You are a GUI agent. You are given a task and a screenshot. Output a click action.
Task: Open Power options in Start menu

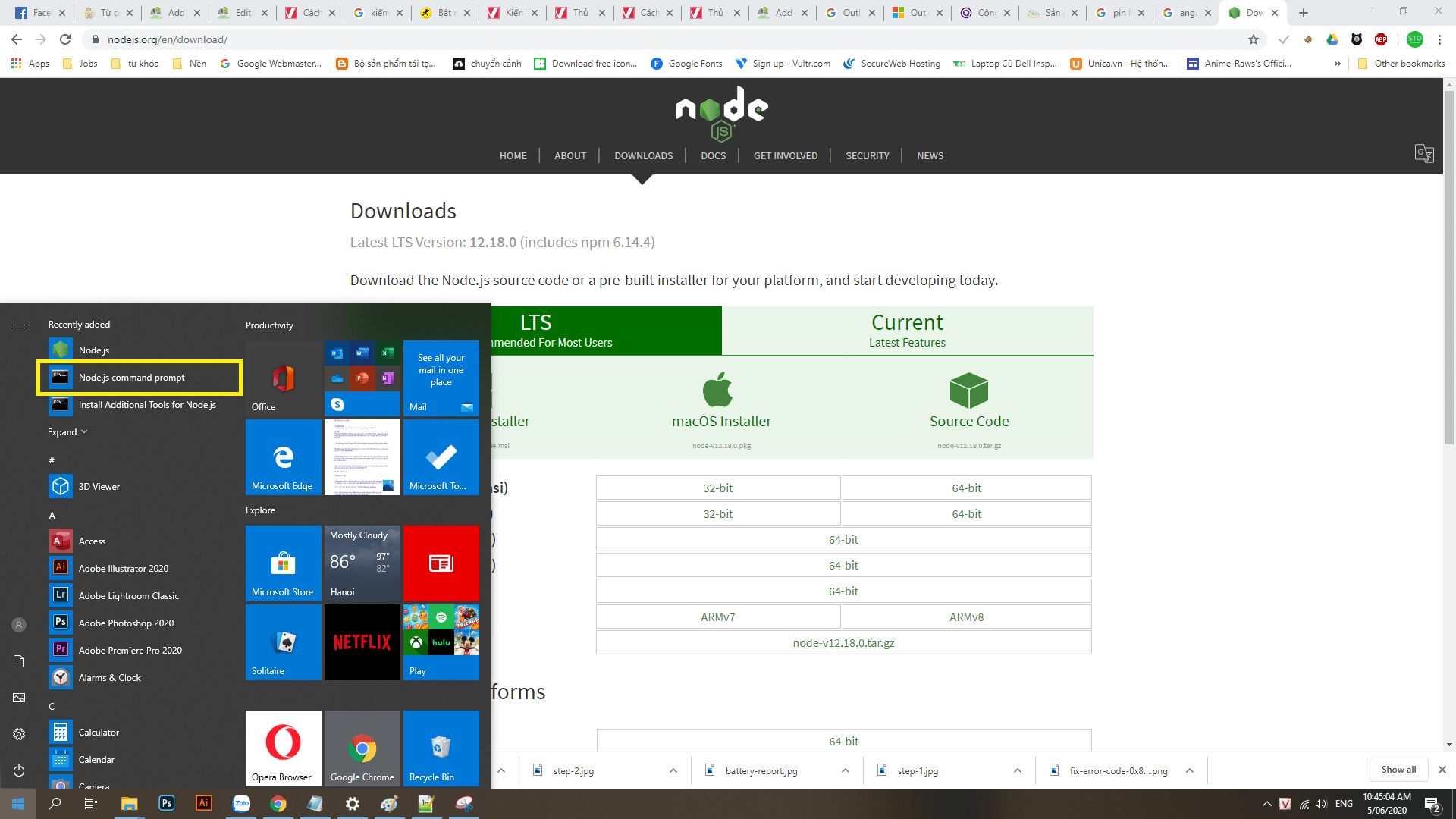pos(19,770)
